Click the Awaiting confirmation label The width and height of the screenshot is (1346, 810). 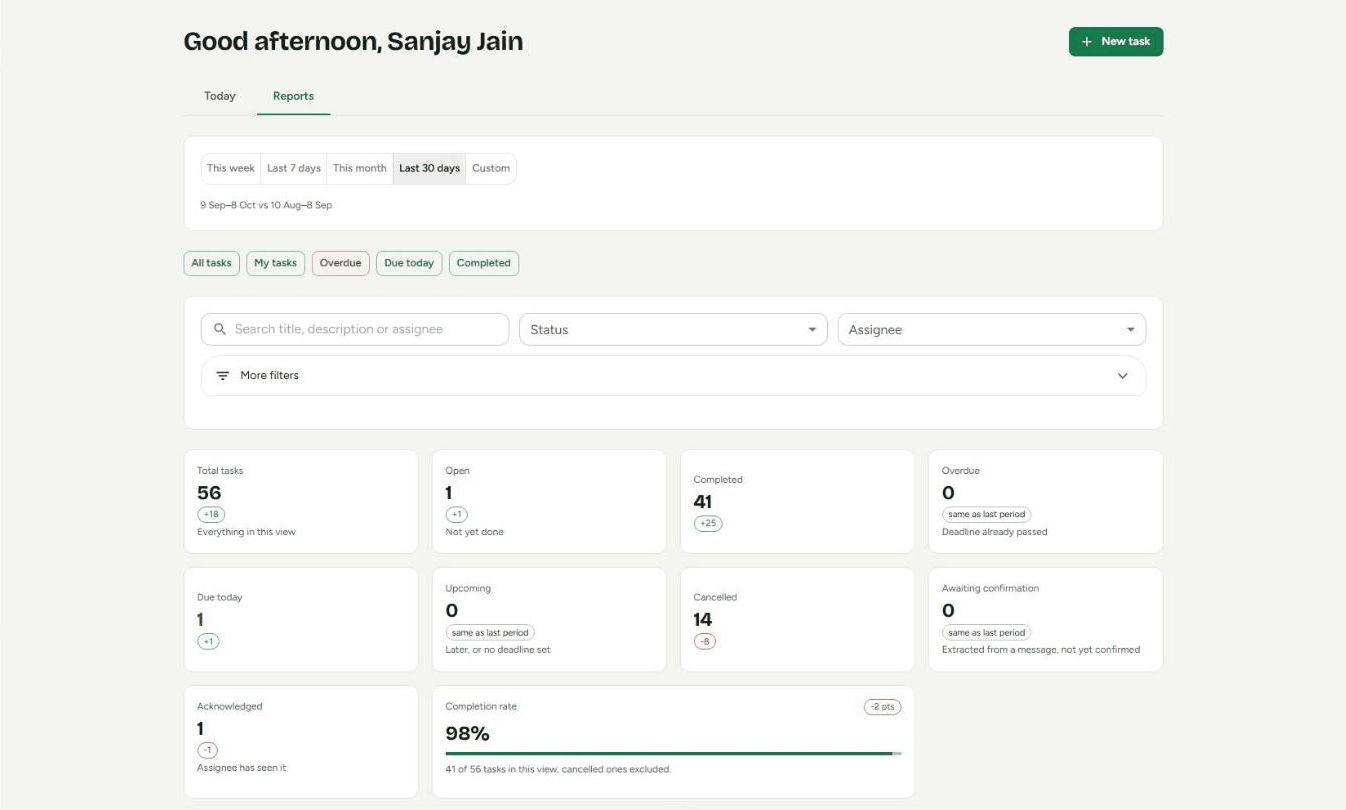990,588
